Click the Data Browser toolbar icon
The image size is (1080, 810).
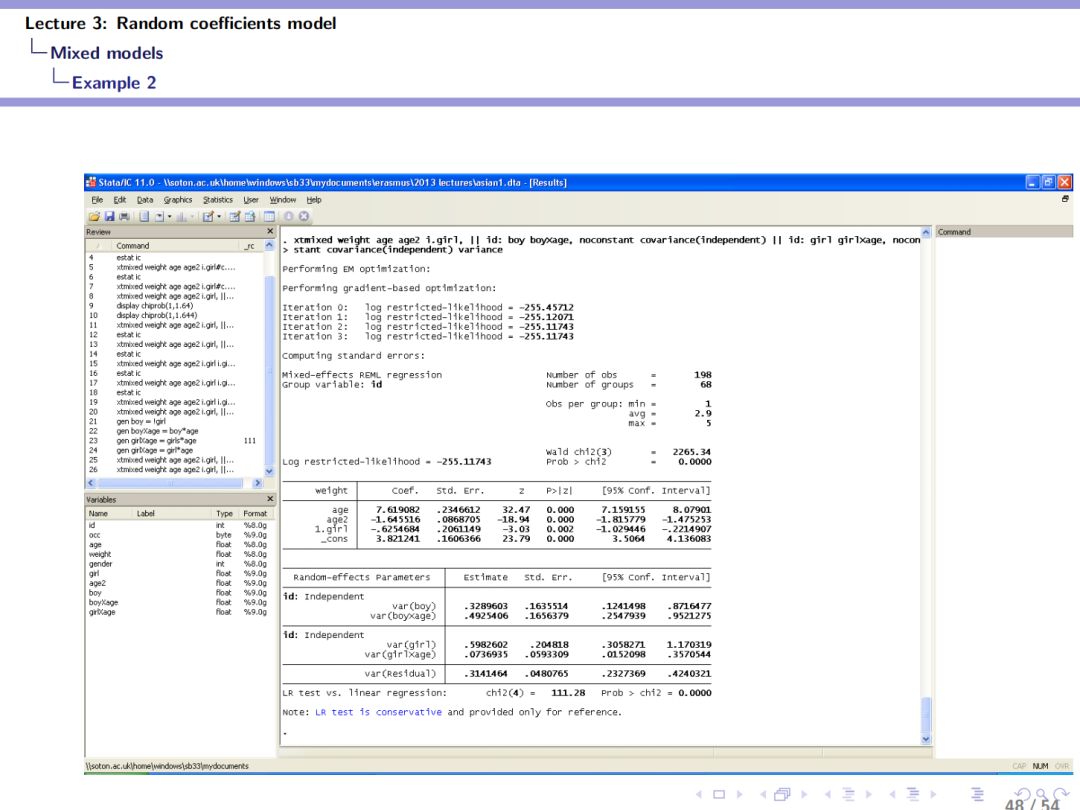pos(250,216)
